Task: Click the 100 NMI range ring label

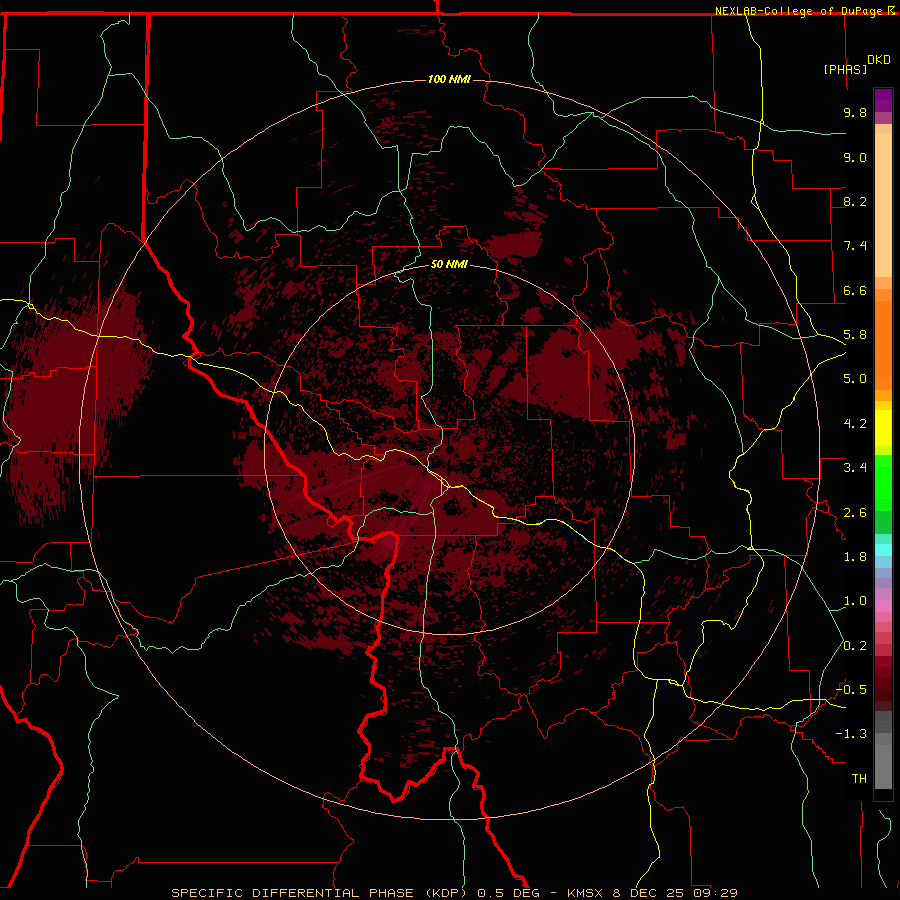Action: tap(449, 79)
